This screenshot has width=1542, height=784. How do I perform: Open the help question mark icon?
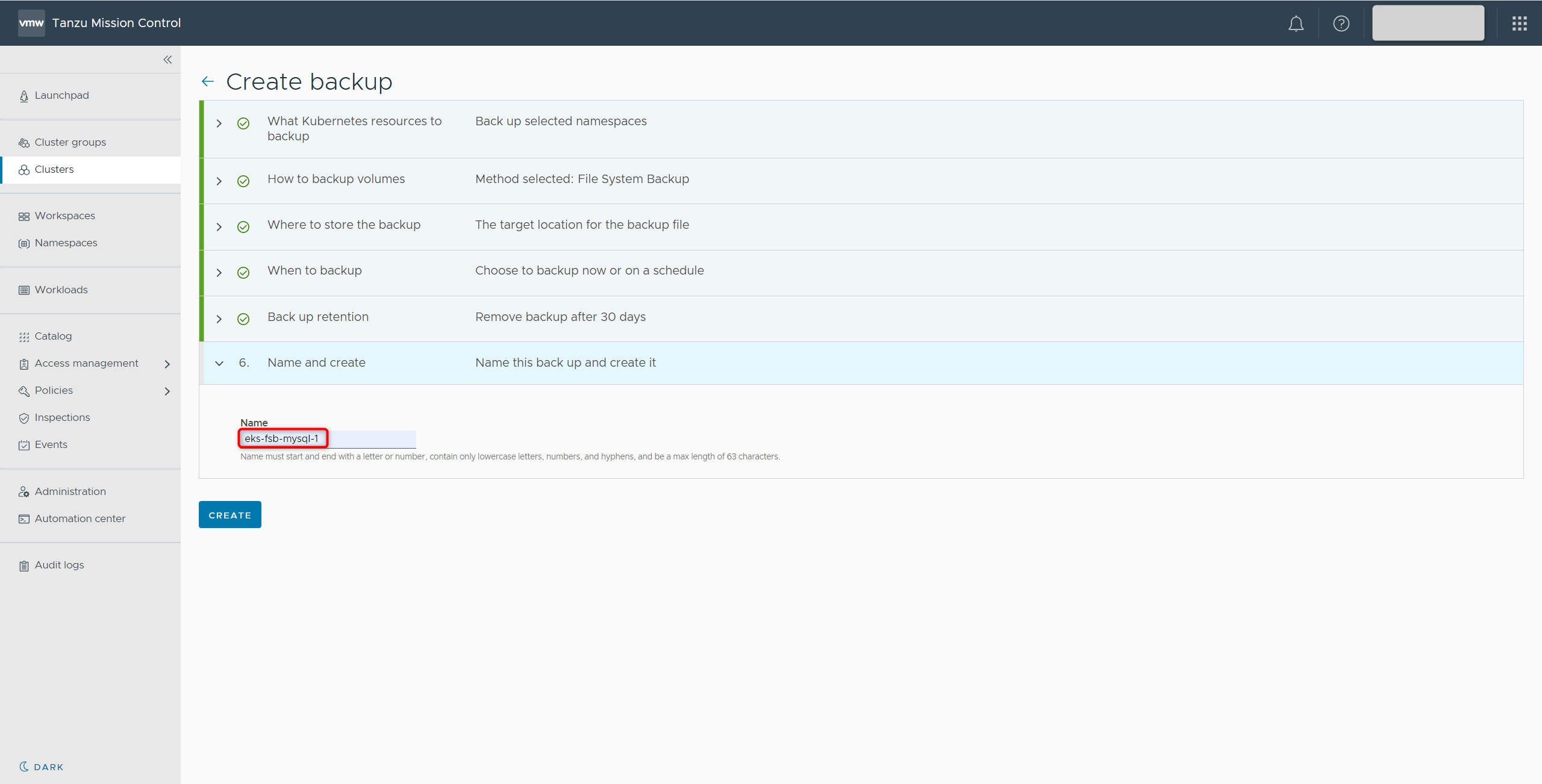pos(1341,23)
